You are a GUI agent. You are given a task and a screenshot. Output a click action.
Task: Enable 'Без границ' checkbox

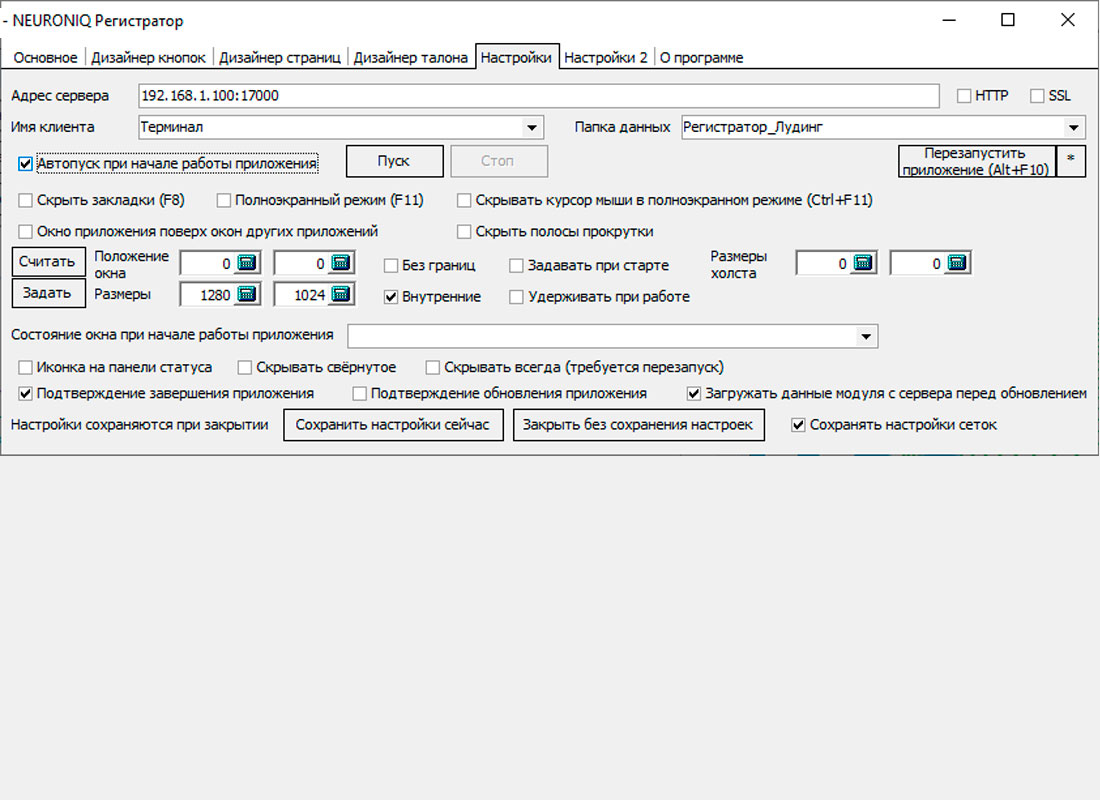tap(391, 266)
